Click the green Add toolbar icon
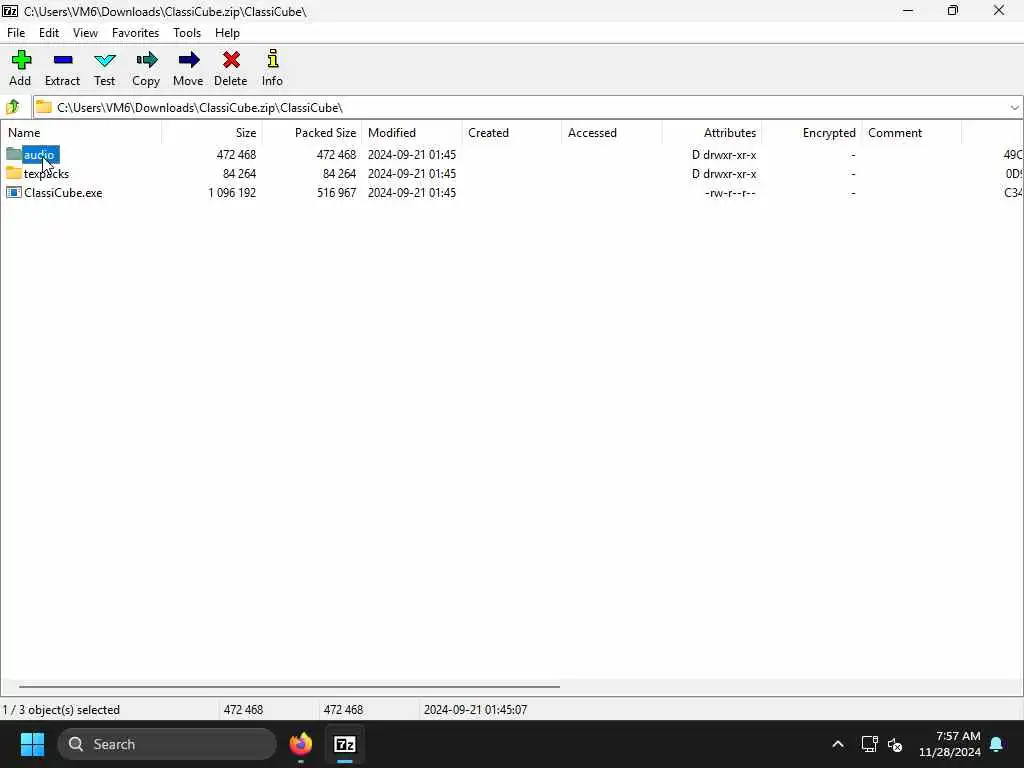This screenshot has height=768, width=1024. (21, 60)
